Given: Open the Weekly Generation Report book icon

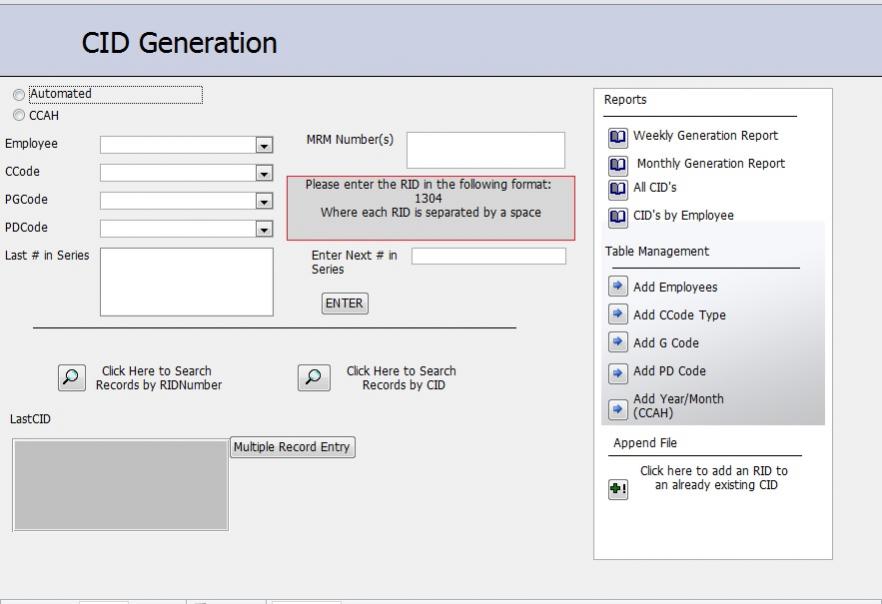Looking at the screenshot, I should 618,138.
